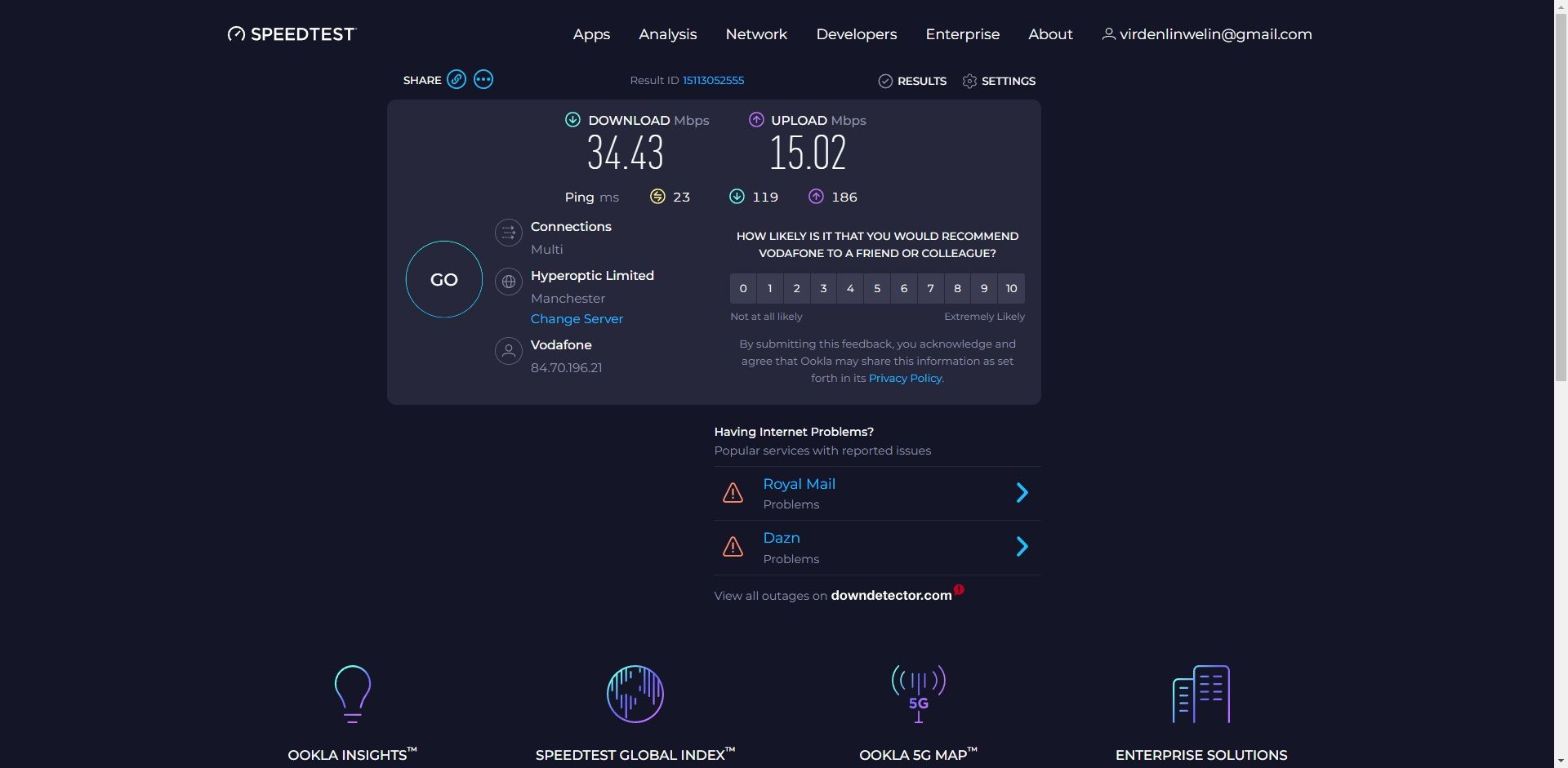Select rating 10 for Extremely Likely
1568x768 pixels.
pos(1010,288)
